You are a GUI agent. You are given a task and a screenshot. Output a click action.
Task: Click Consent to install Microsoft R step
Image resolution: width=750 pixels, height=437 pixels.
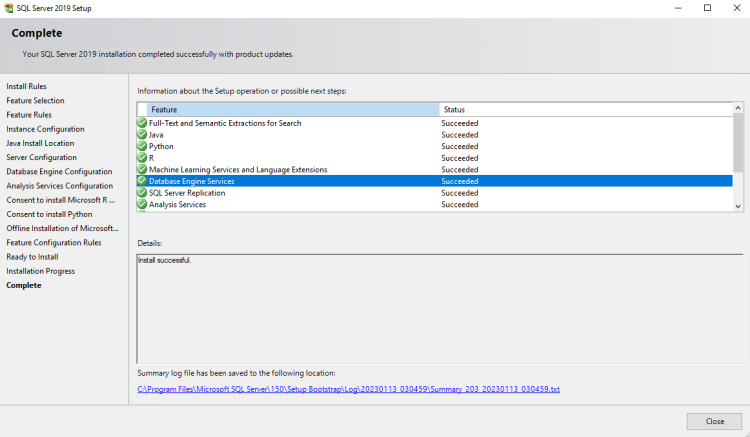tap(61, 200)
